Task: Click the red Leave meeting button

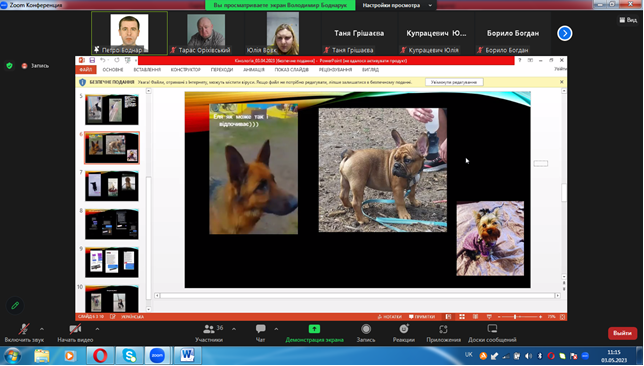Action: click(x=622, y=333)
